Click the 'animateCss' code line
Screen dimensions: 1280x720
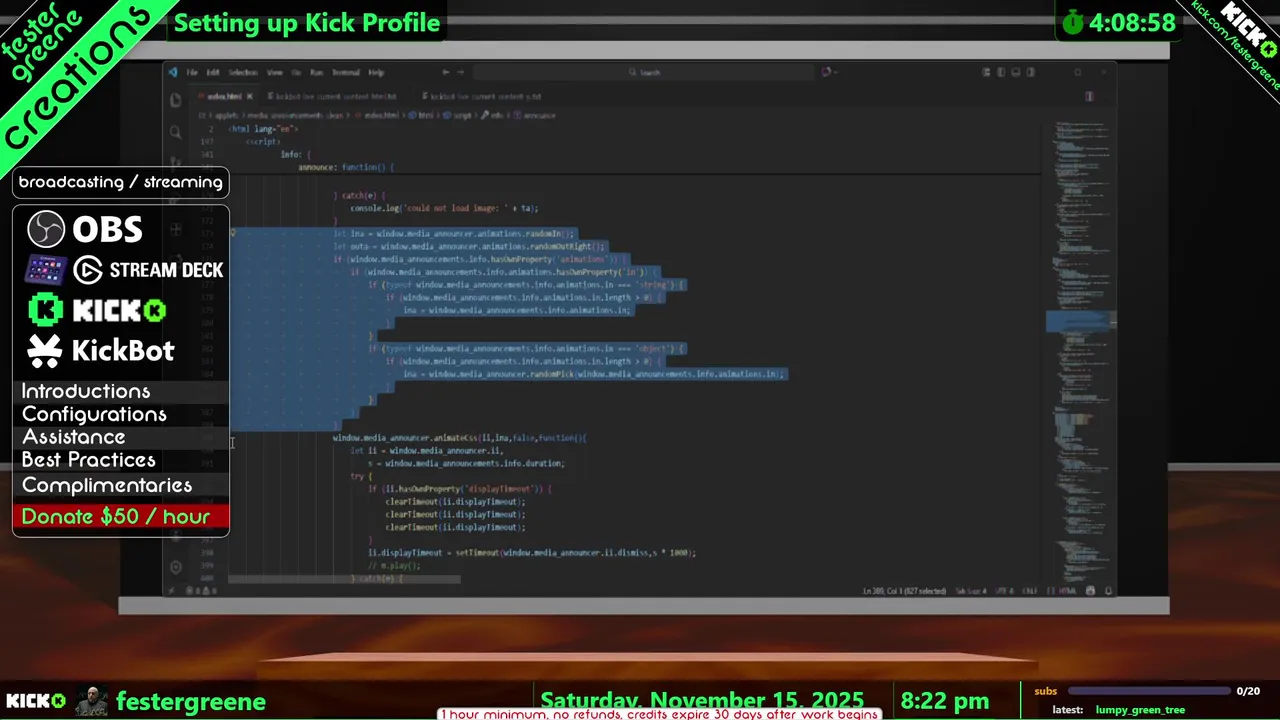click(459, 438)
